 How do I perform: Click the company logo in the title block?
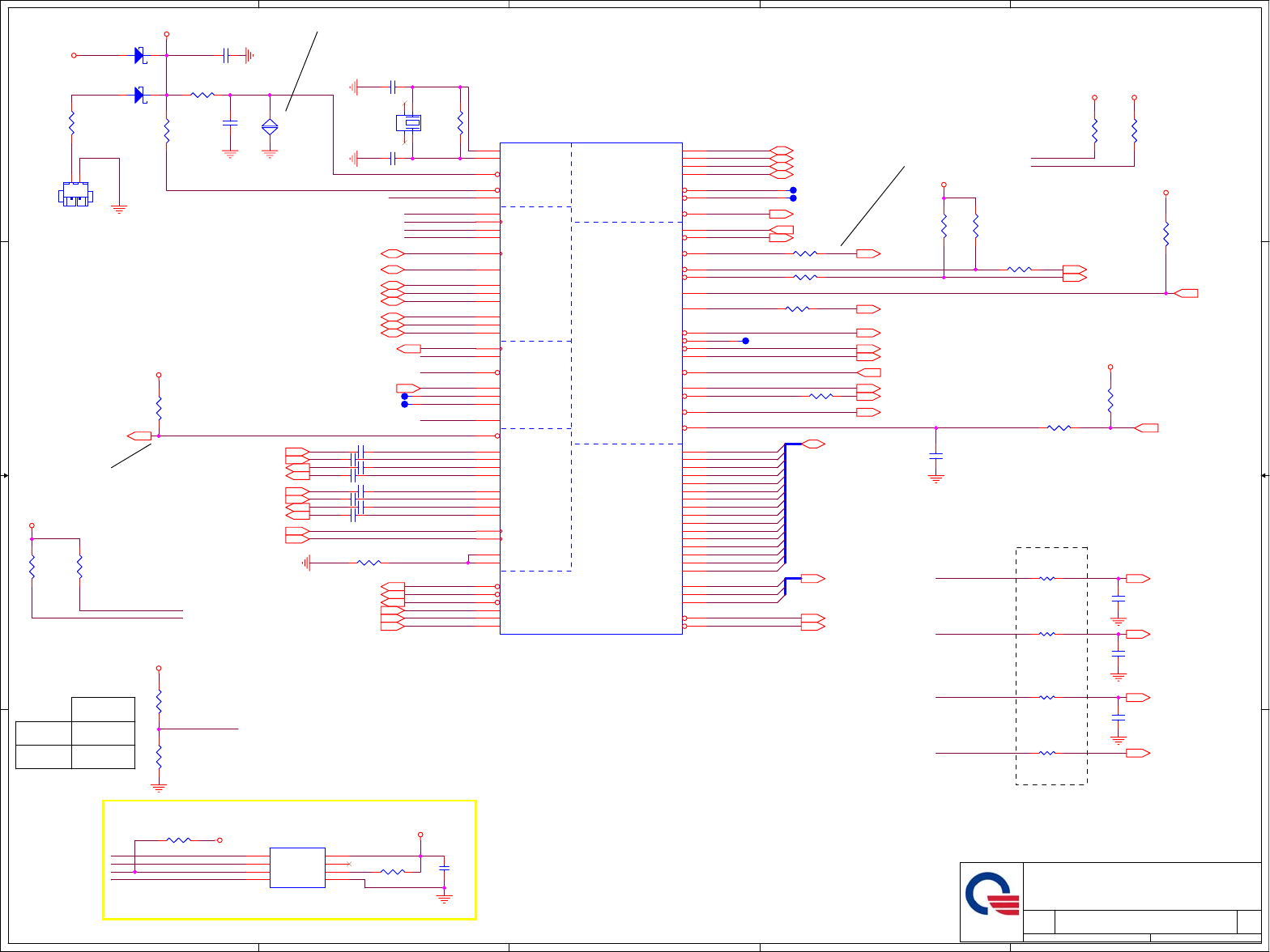[x=992, y=895]
